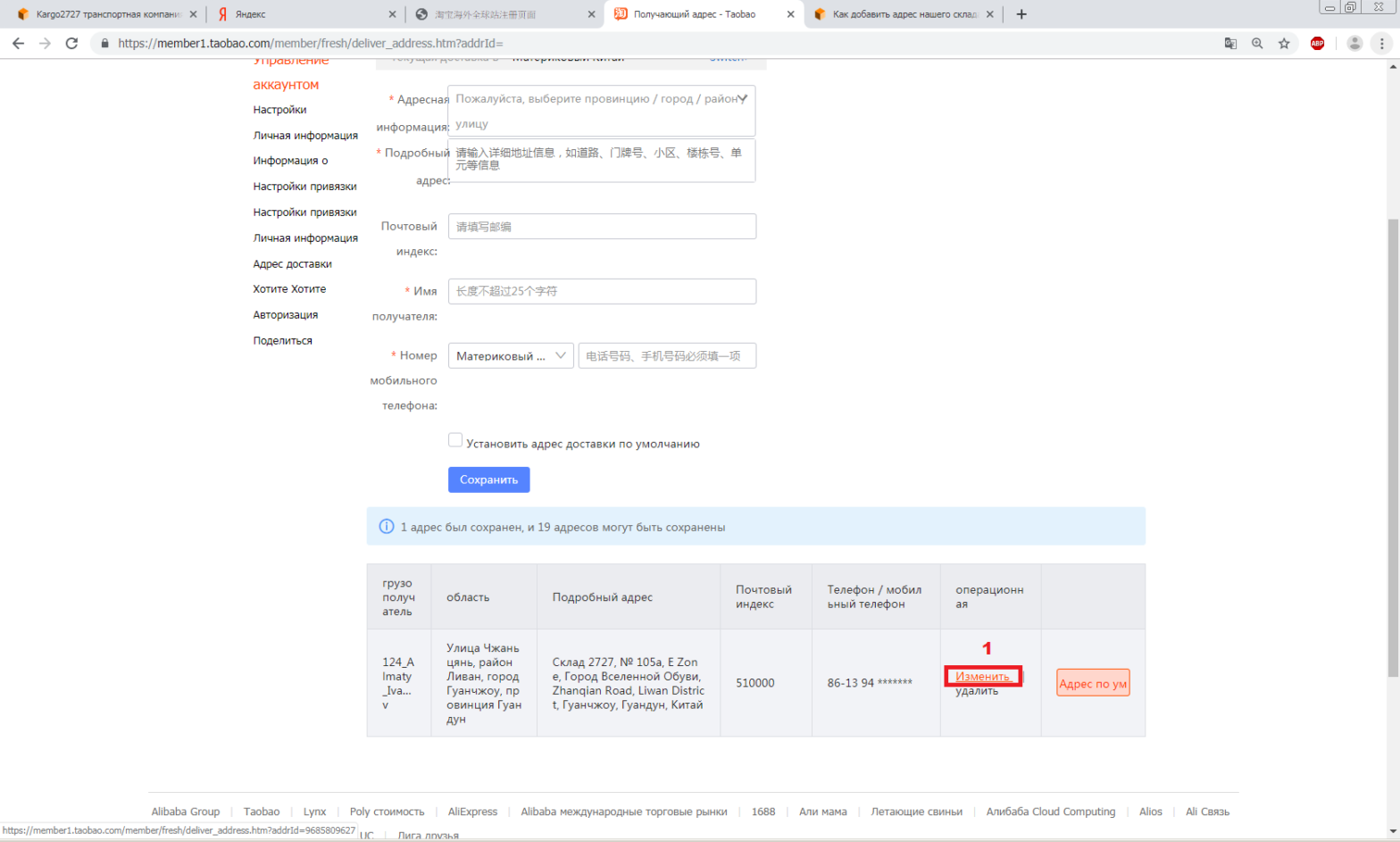Open the Материковый phone region dropdown
Image resolution: width=1400 pixels, height=842 pixels.
511,355
